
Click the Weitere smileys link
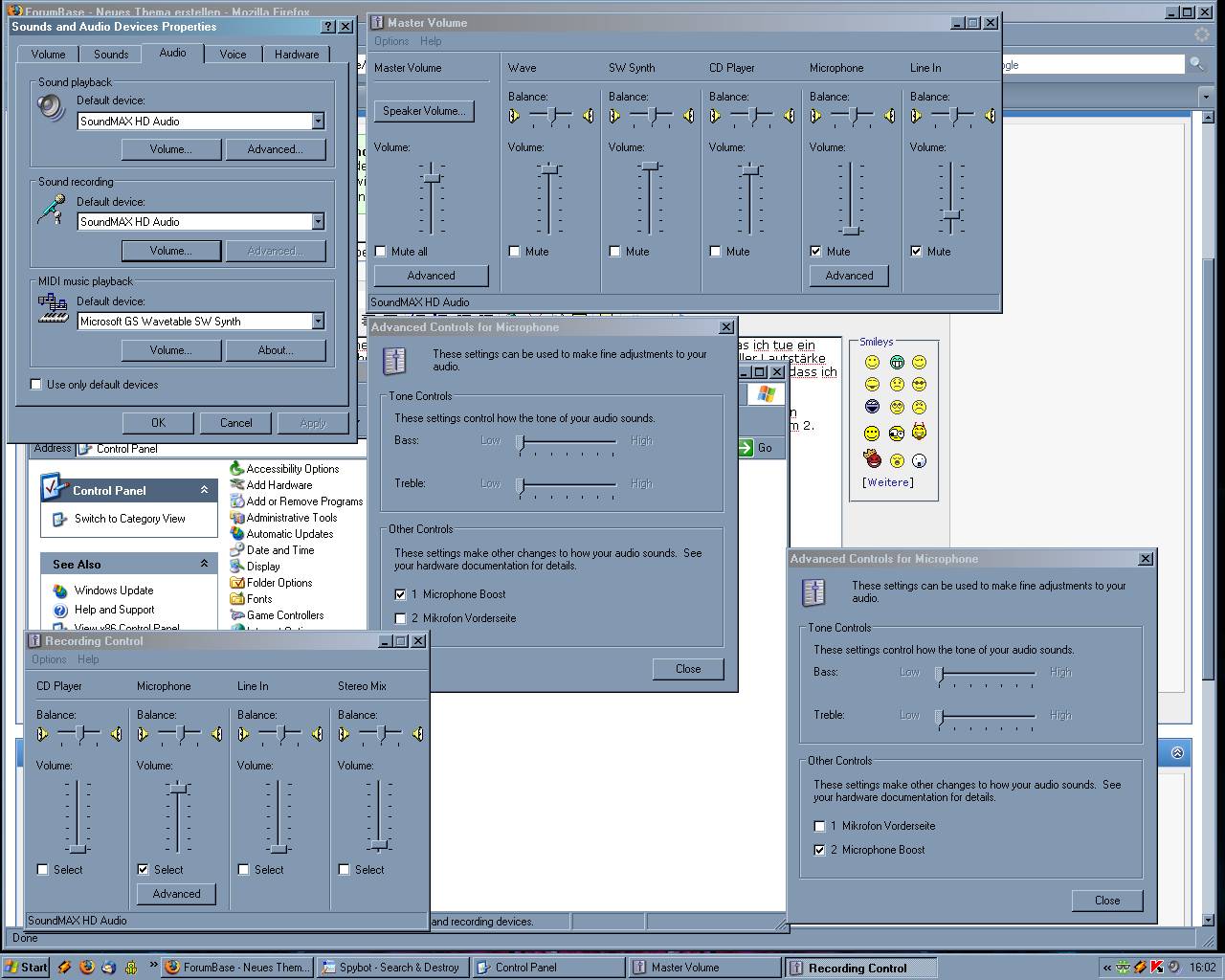888,482
